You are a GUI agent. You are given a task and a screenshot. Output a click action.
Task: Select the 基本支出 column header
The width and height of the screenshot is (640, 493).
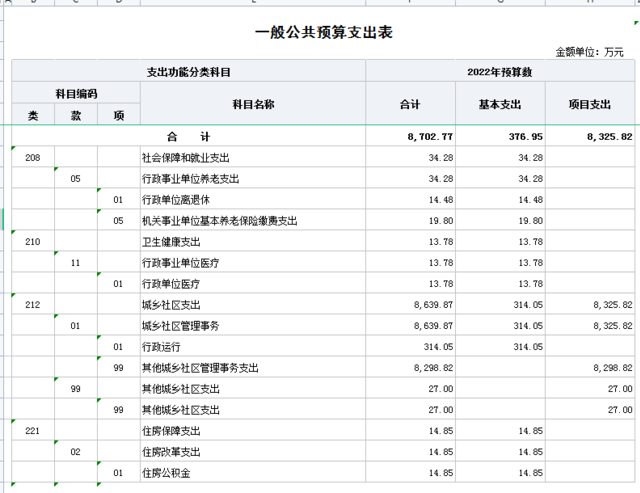pyautogui.click(x=503, y=104)
